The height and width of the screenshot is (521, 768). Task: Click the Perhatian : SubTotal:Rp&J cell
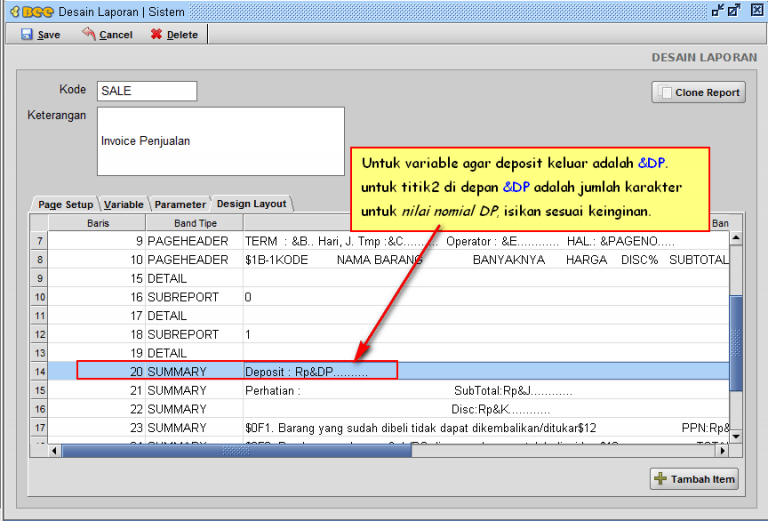click(x=486, y=390)
